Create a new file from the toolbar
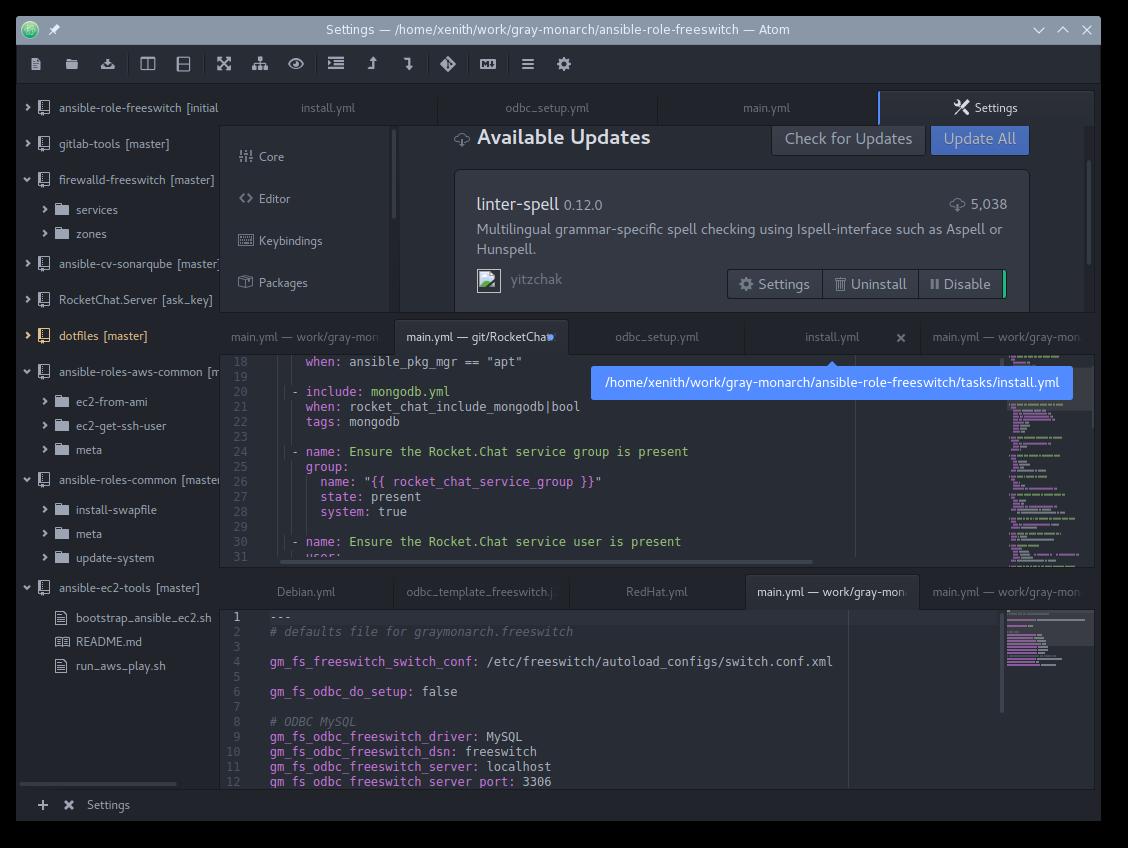The image size is (1128, 848). (36, 64)
